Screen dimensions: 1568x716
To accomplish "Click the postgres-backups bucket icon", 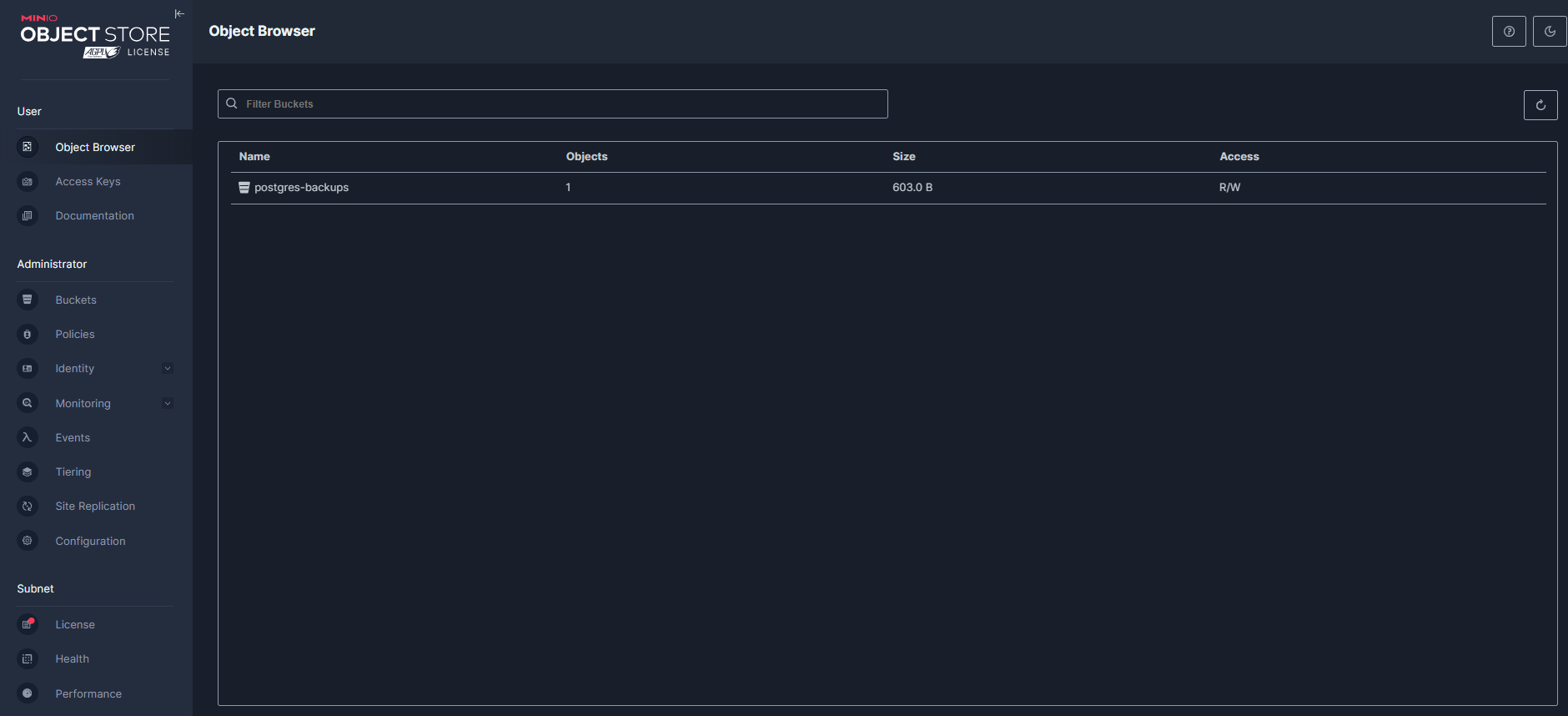I will [244, 188].
